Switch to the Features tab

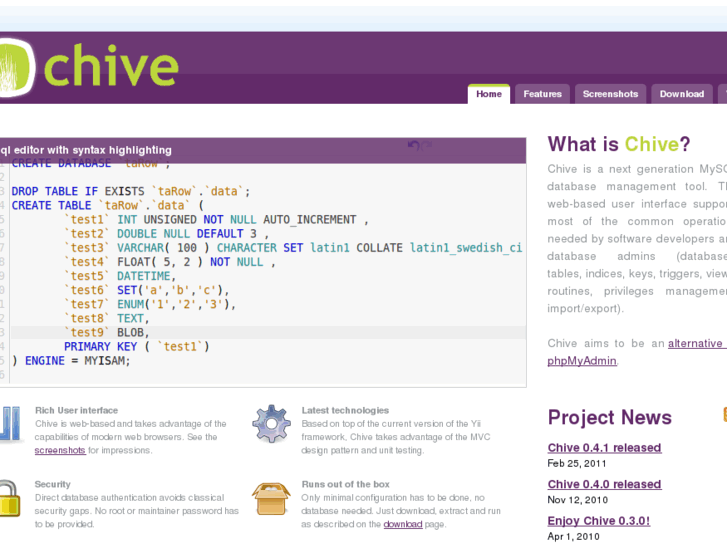pos(542,94)
